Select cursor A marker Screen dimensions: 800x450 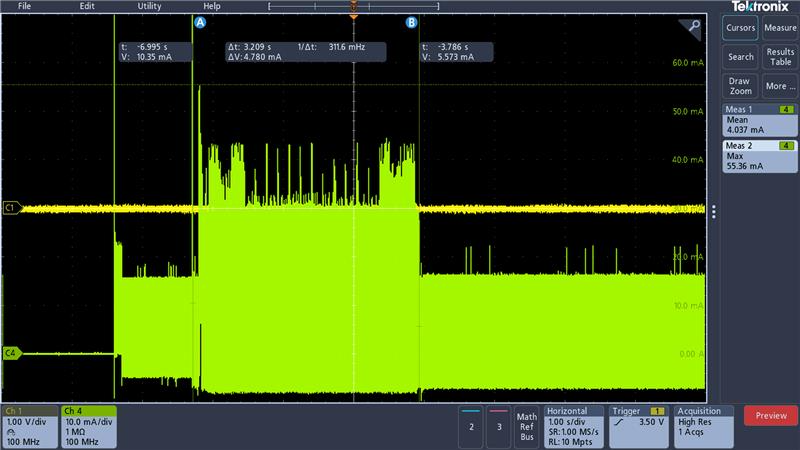(x=200, y=22)
